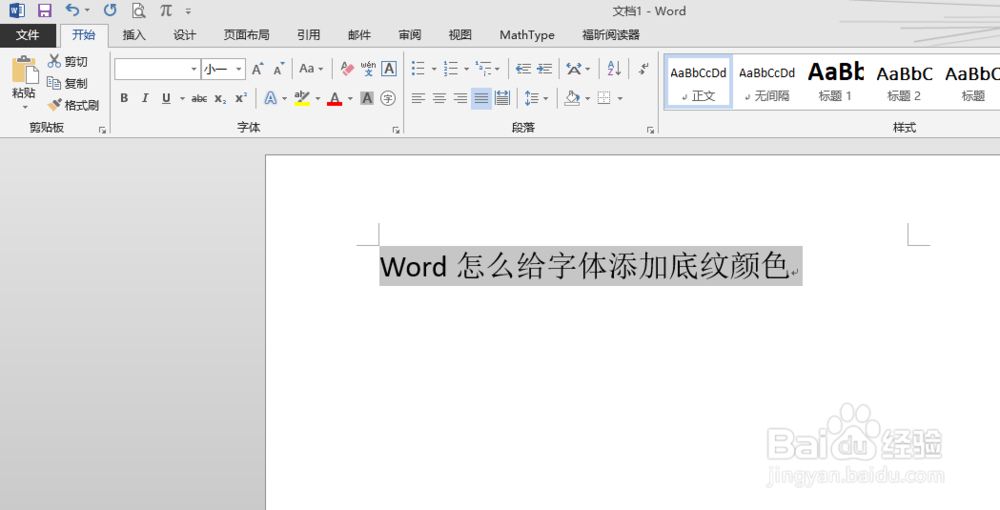The height and width of the screenshot is (510, 1000).
Task: Toggle underline formatting
Action: pyautogui.click(x=166, y=98)
